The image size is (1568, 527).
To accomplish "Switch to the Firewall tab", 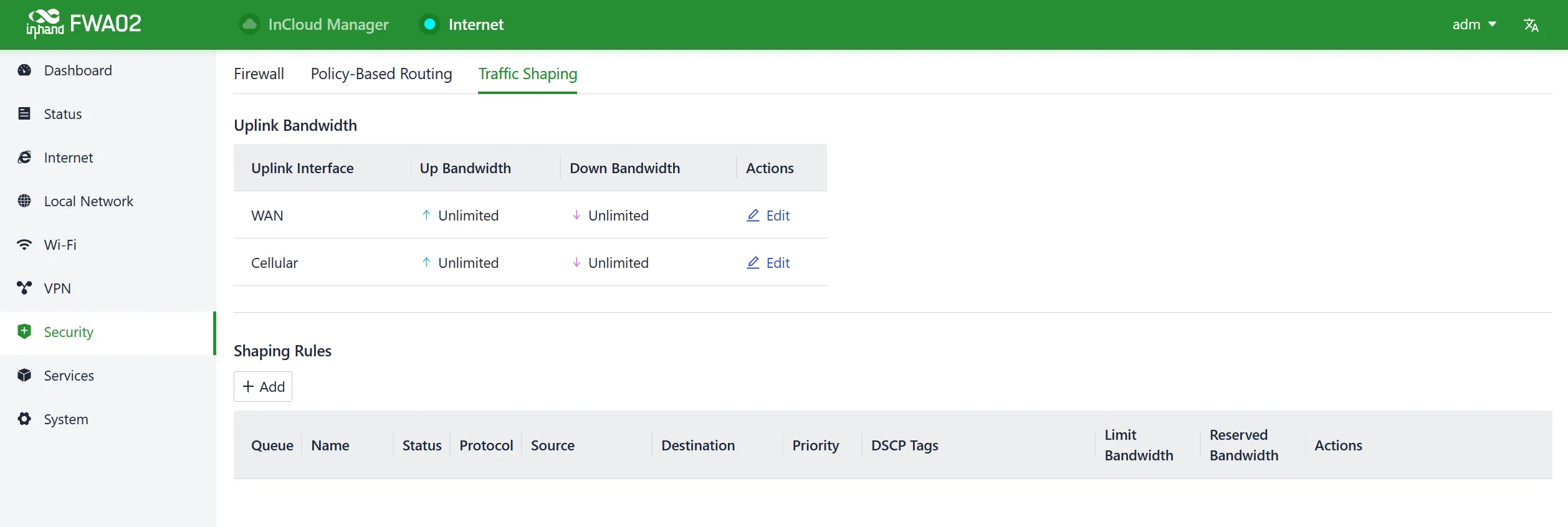I will point(259,74).
